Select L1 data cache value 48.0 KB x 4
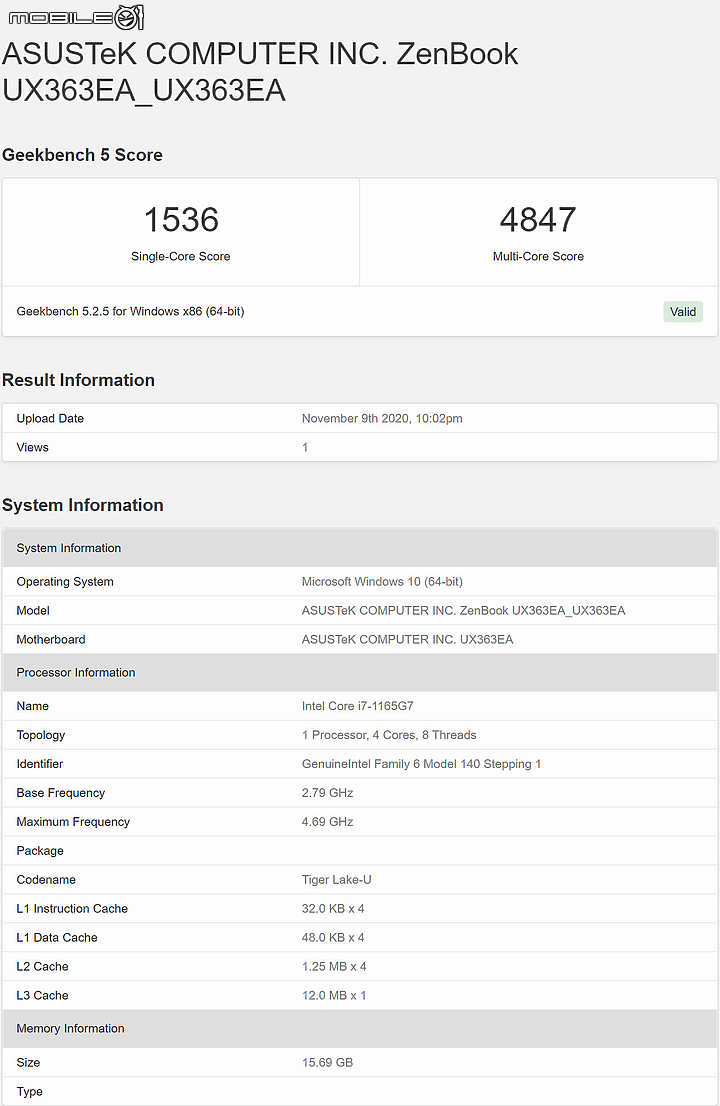The image size is (720, 1106). point(333,937)
